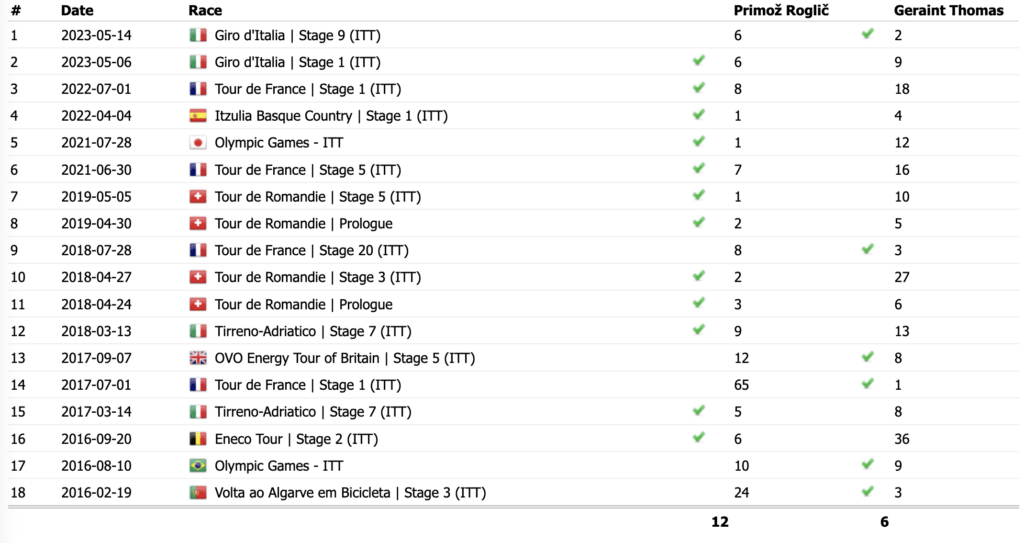This screenshot has height=543, width=1024.
Task: Click the Brazilian flag beside 2016 Olympic Games
Action: [x=198, y=466]
